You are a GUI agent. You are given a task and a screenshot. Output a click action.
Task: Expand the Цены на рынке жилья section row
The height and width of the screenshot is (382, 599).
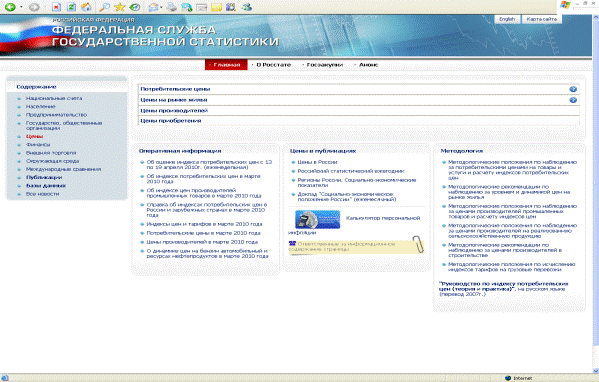point(359,100)
